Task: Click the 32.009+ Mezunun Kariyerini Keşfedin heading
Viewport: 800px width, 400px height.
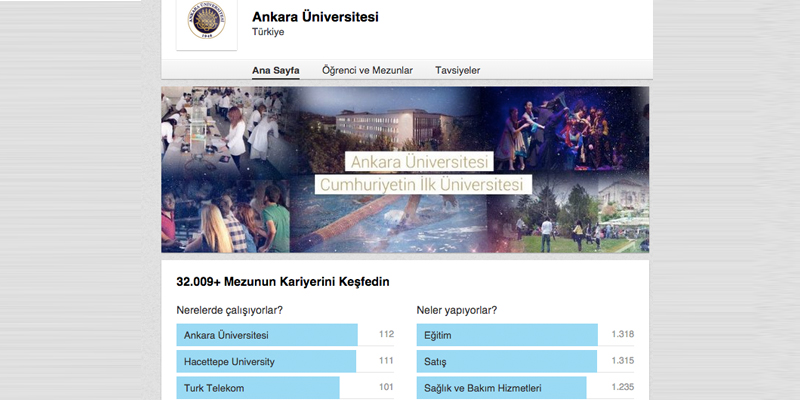Action: pyautogui.click(x=283, y=282)
